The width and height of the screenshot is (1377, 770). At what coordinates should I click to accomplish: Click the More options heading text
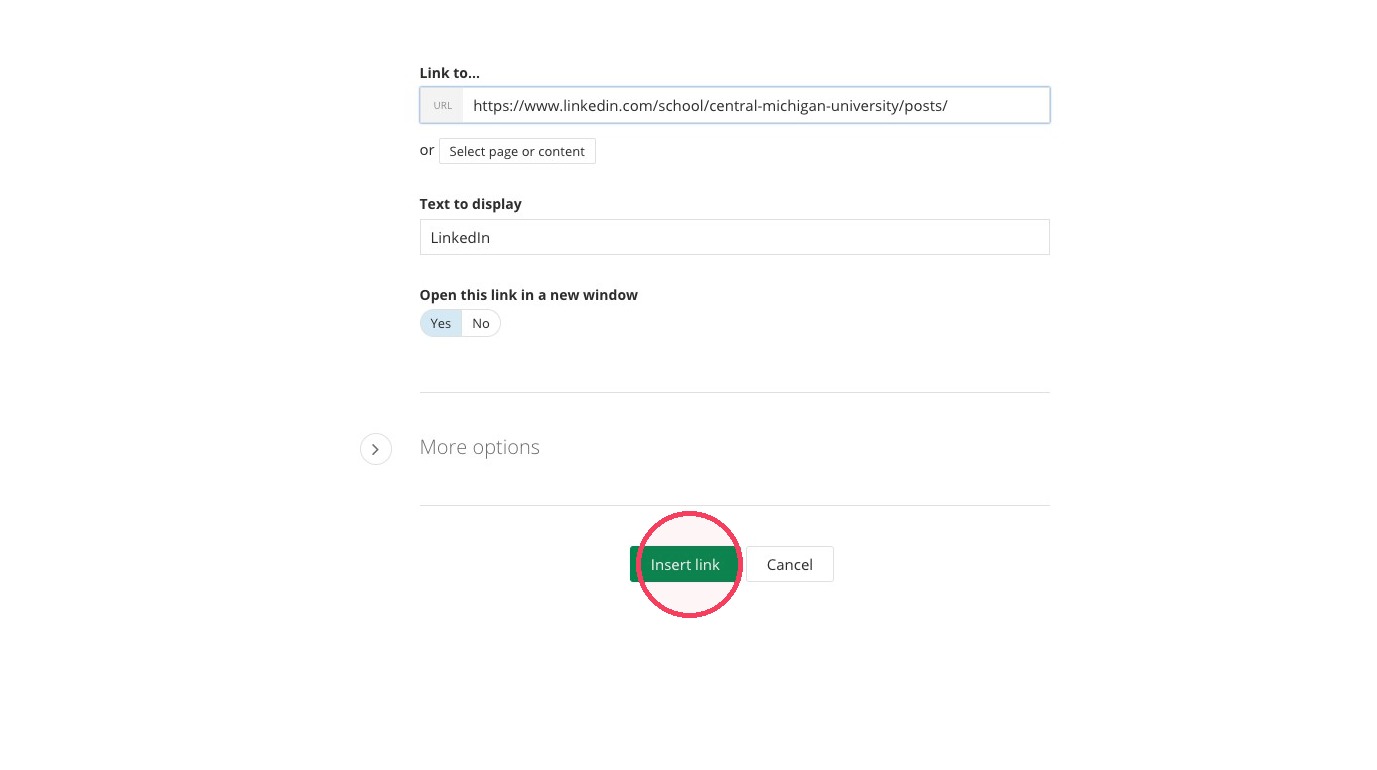(480, 447)
